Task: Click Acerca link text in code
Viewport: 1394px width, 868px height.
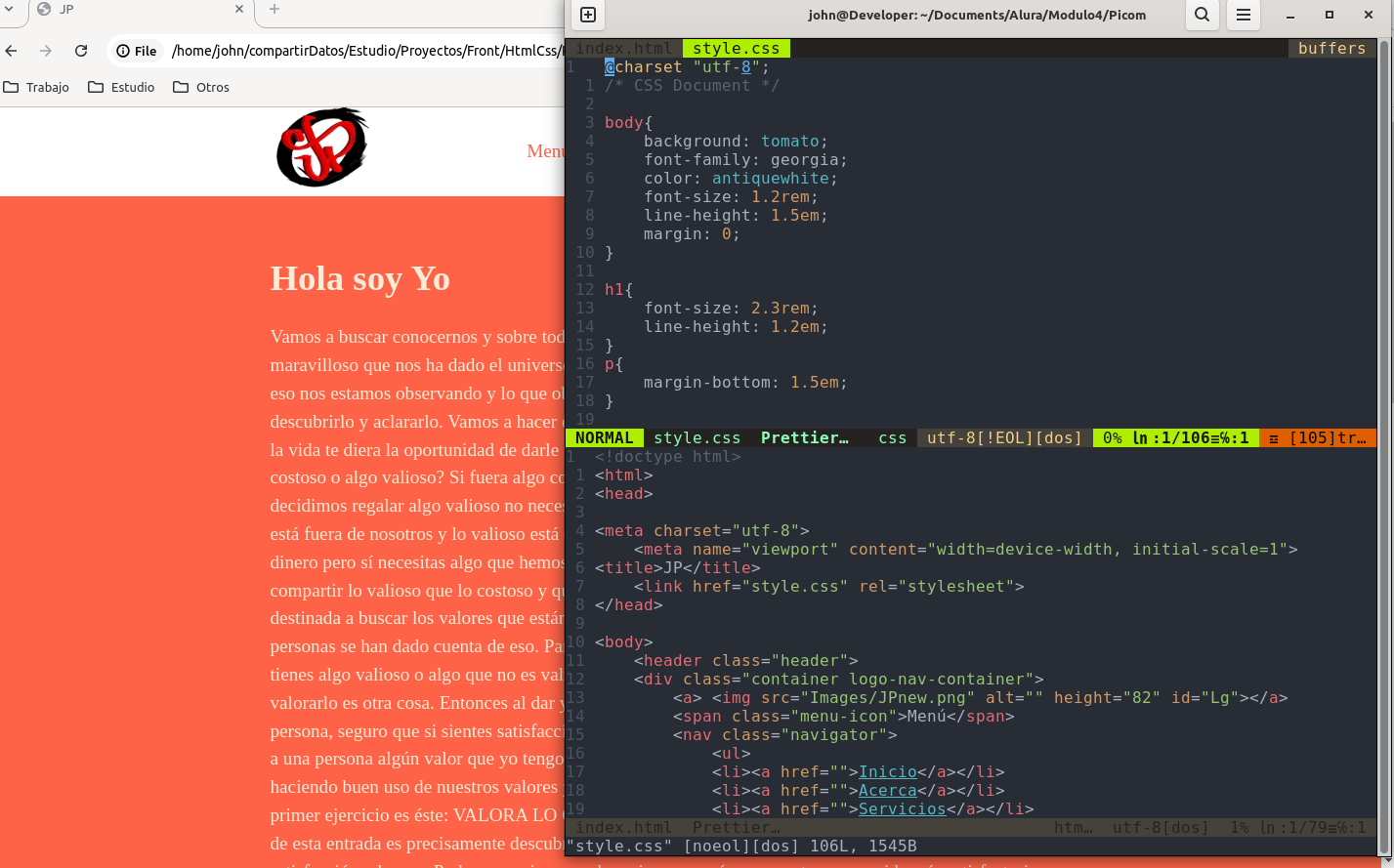Action: click(x=887, y=791)
